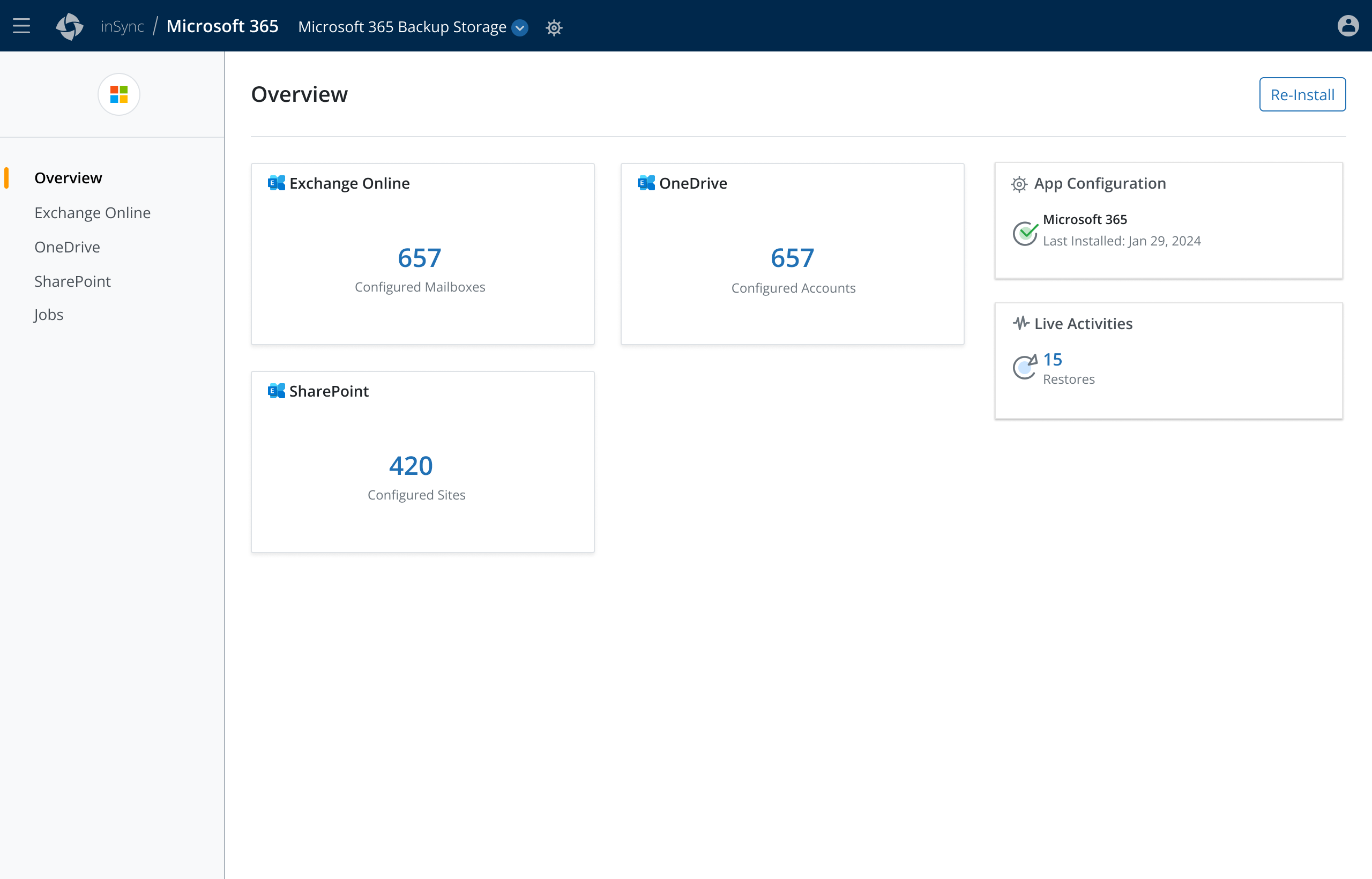Click the 15 Restores link

coord(1053,360)
